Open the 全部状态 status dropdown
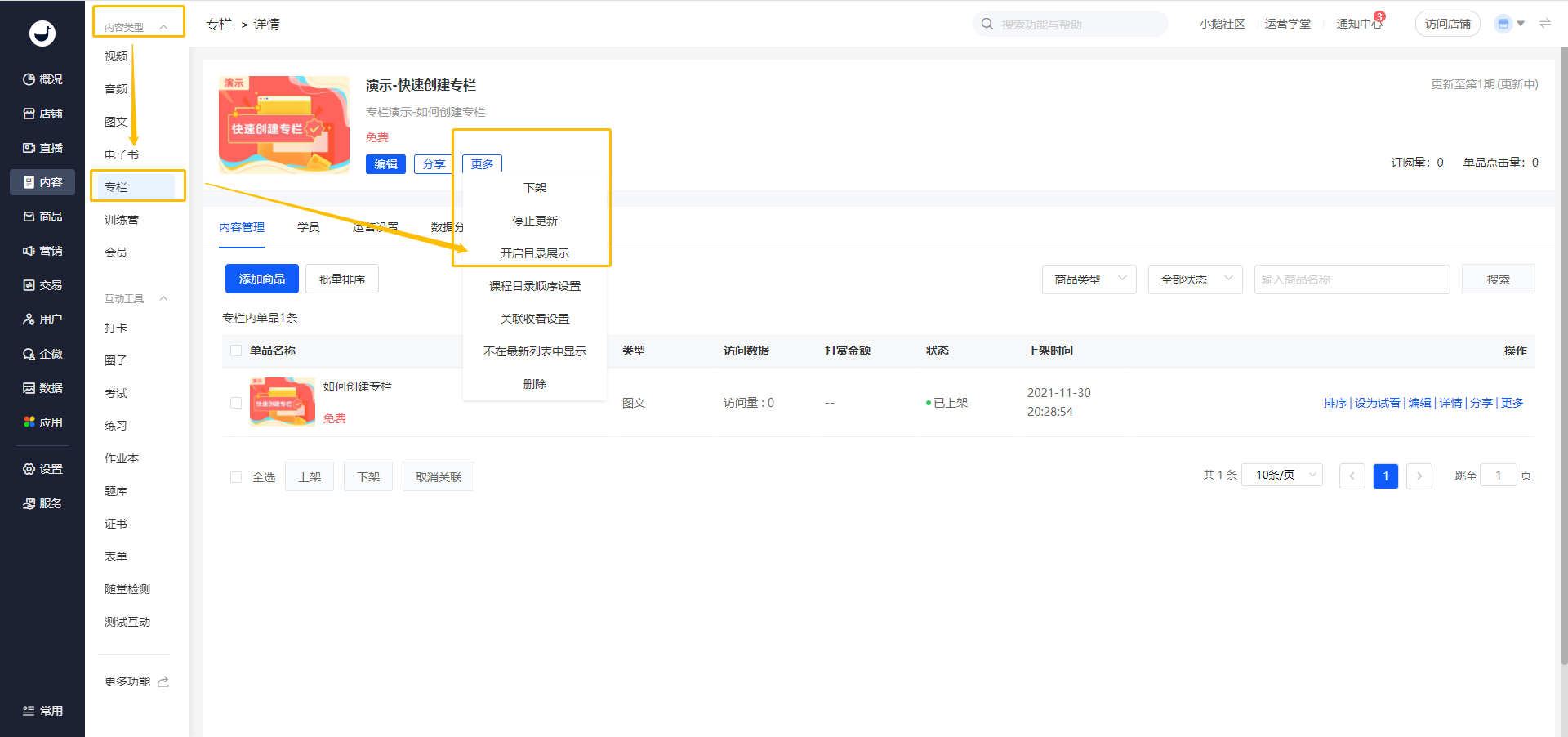 1195,279
